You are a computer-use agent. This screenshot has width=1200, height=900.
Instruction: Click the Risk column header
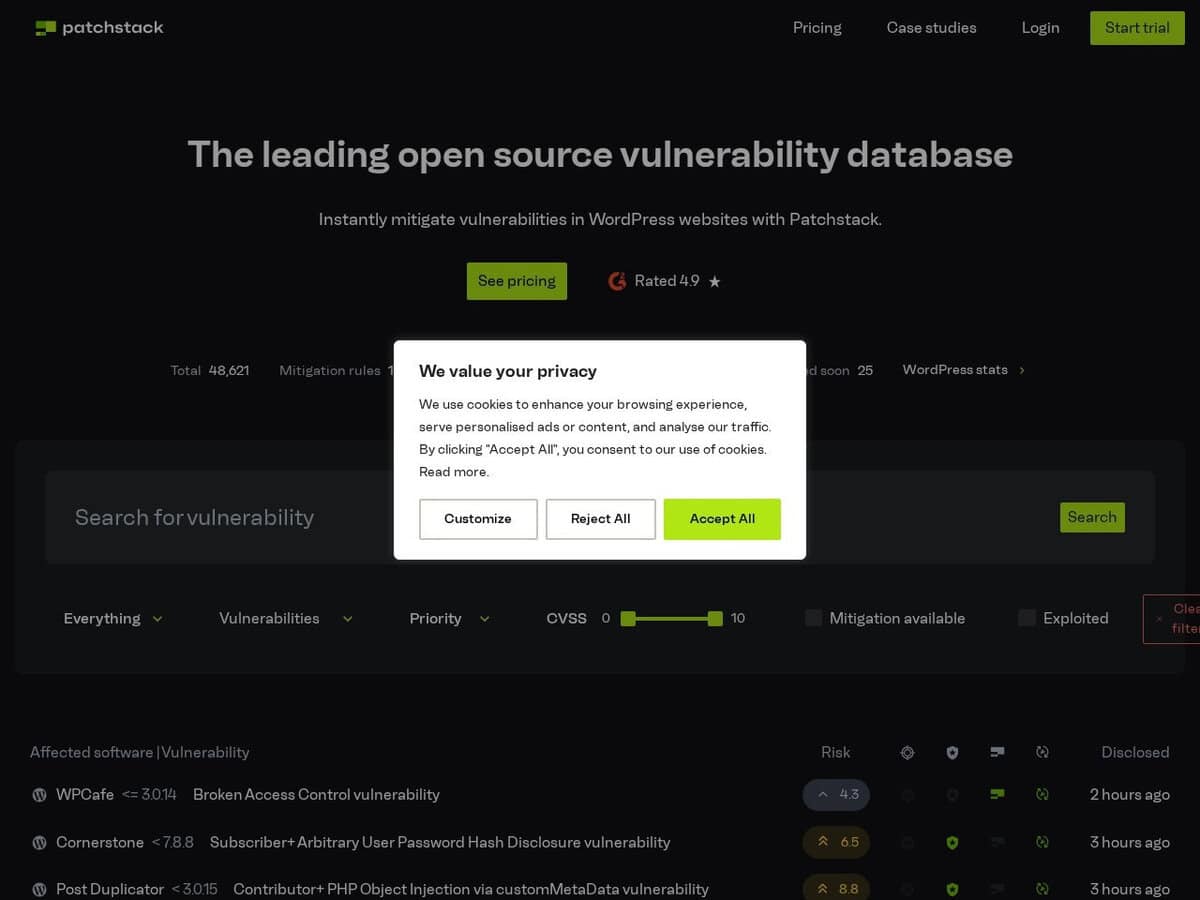[836, 752]
